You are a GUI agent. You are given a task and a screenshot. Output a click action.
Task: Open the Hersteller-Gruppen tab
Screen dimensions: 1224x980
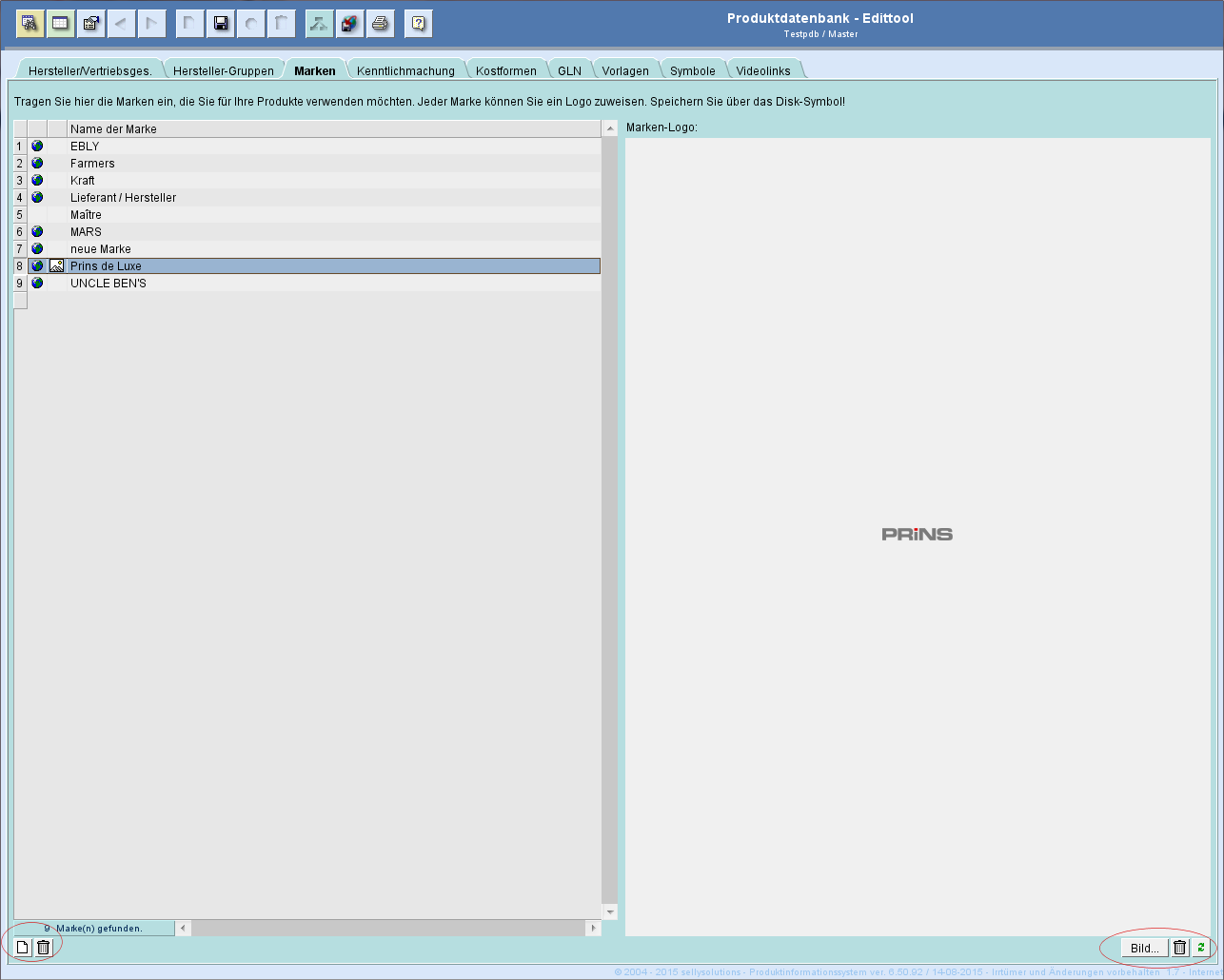coord(223,70)
